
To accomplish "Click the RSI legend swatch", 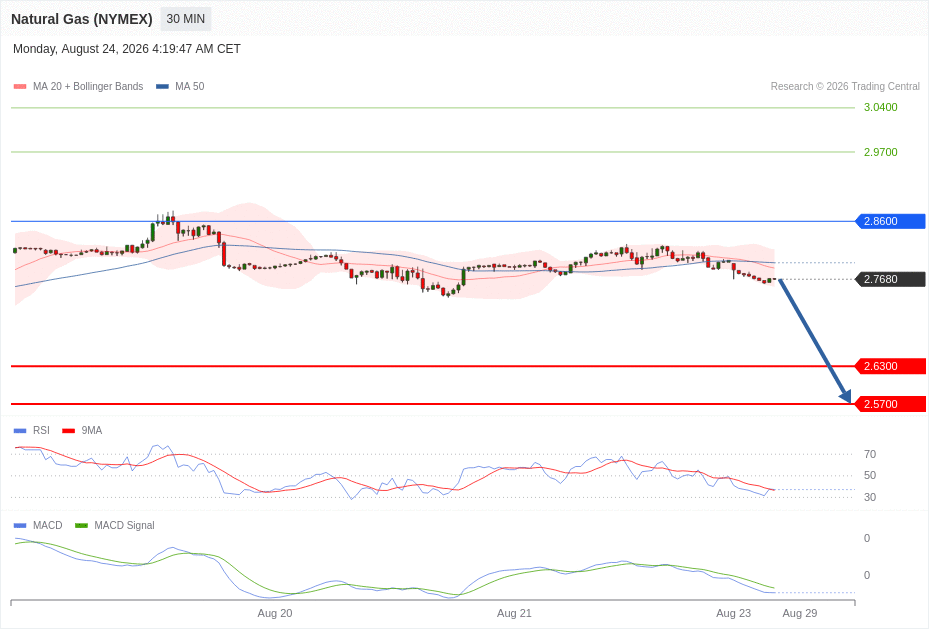I will point(20,431).
